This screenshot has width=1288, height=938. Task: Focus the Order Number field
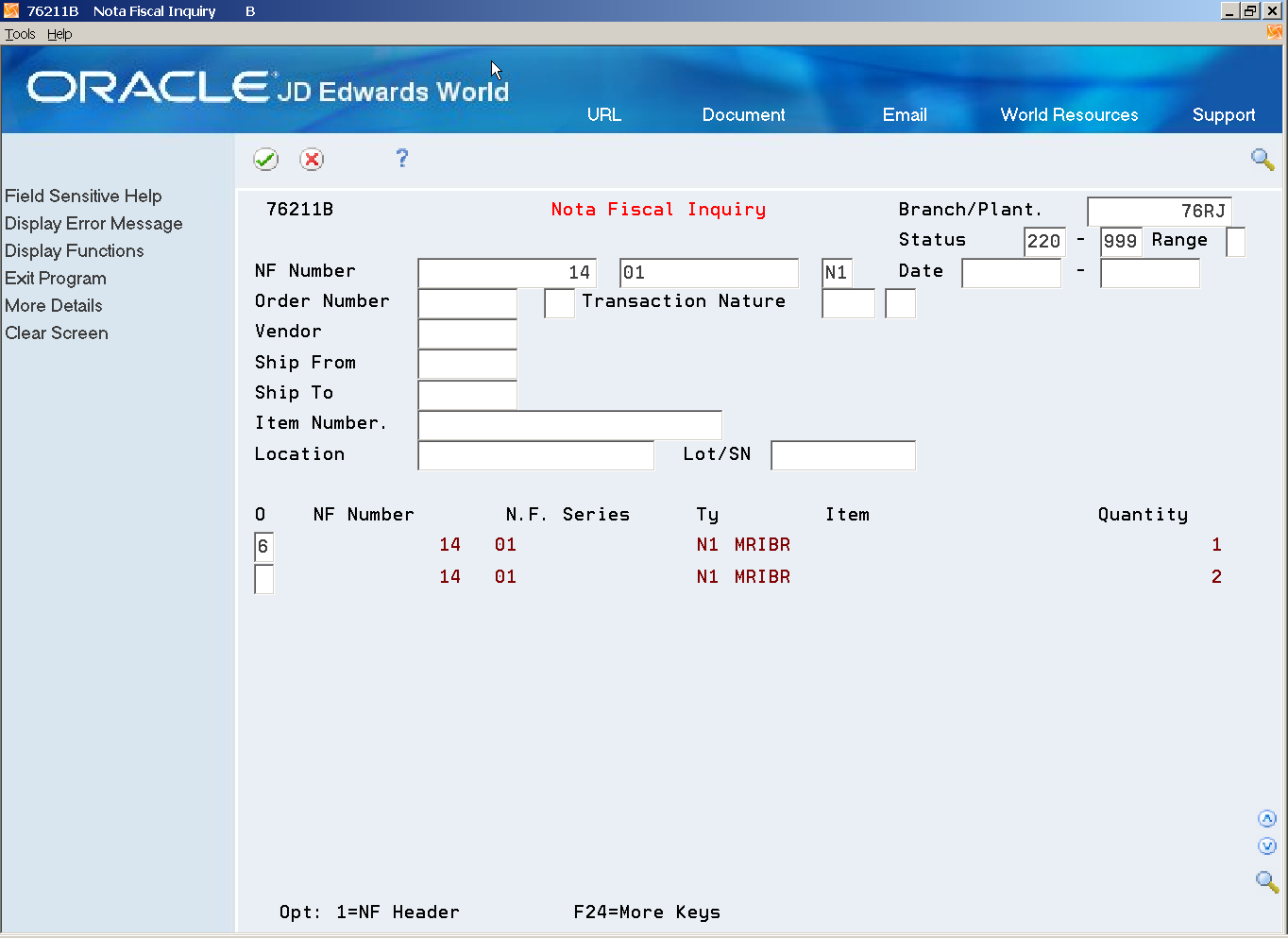point(467,303)
